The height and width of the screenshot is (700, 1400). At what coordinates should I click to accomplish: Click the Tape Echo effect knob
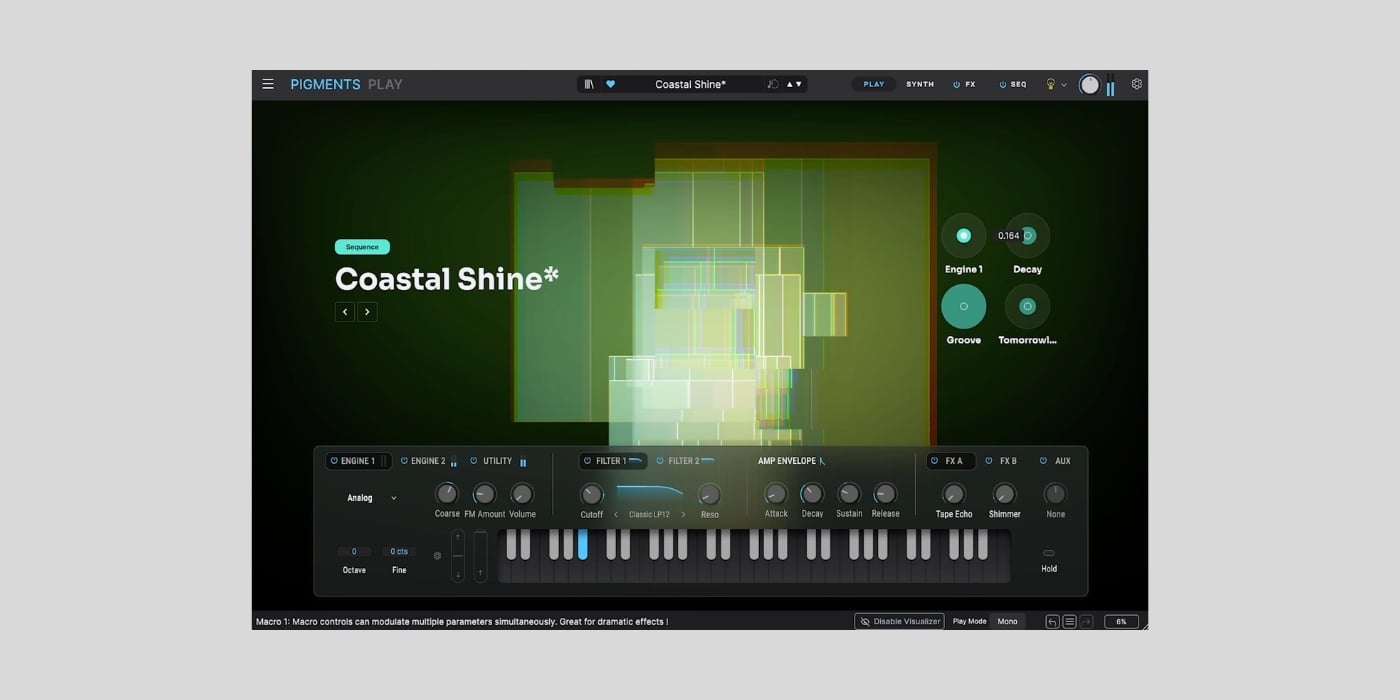(954, 494)
